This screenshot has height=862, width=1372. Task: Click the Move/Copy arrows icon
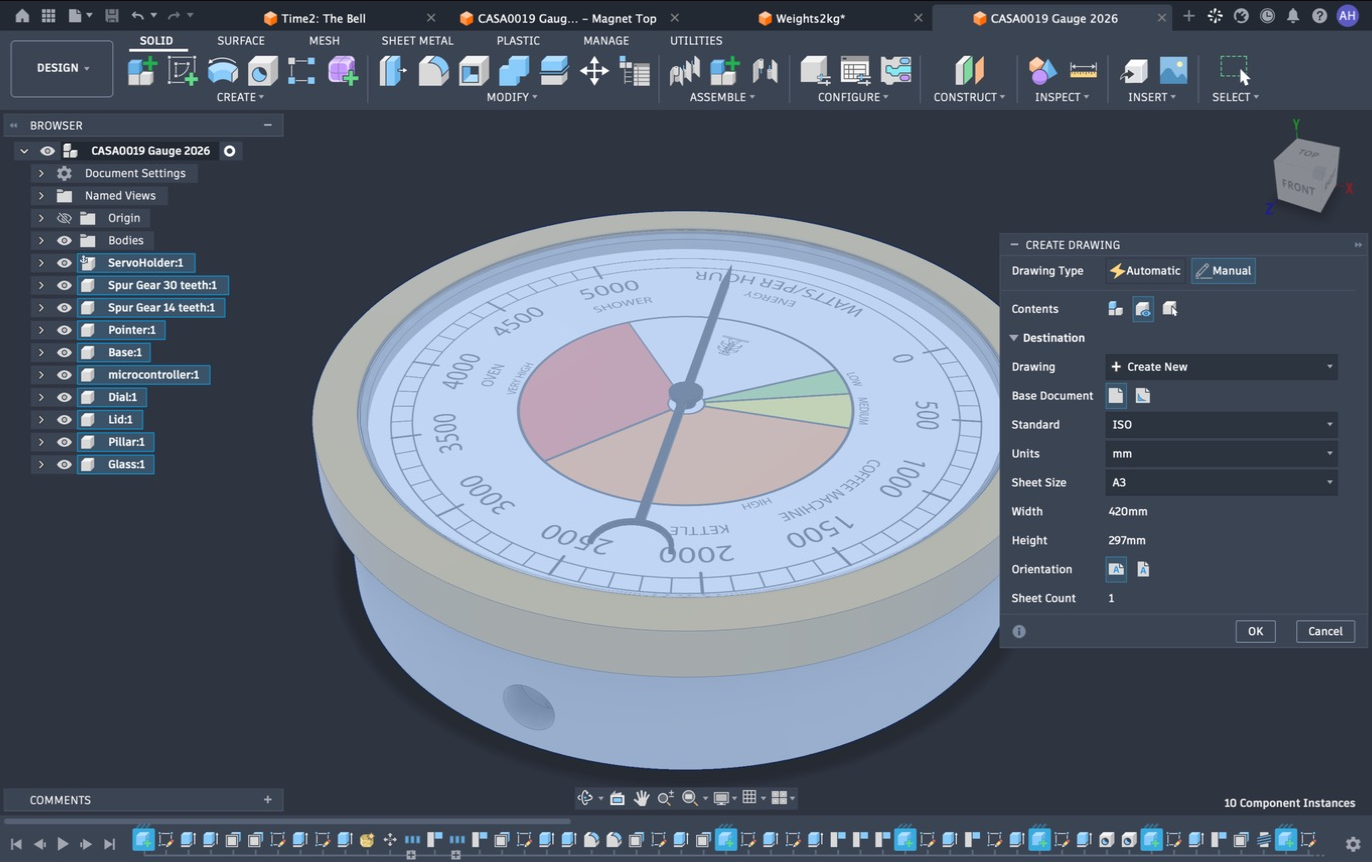click(x=594, y=71)
